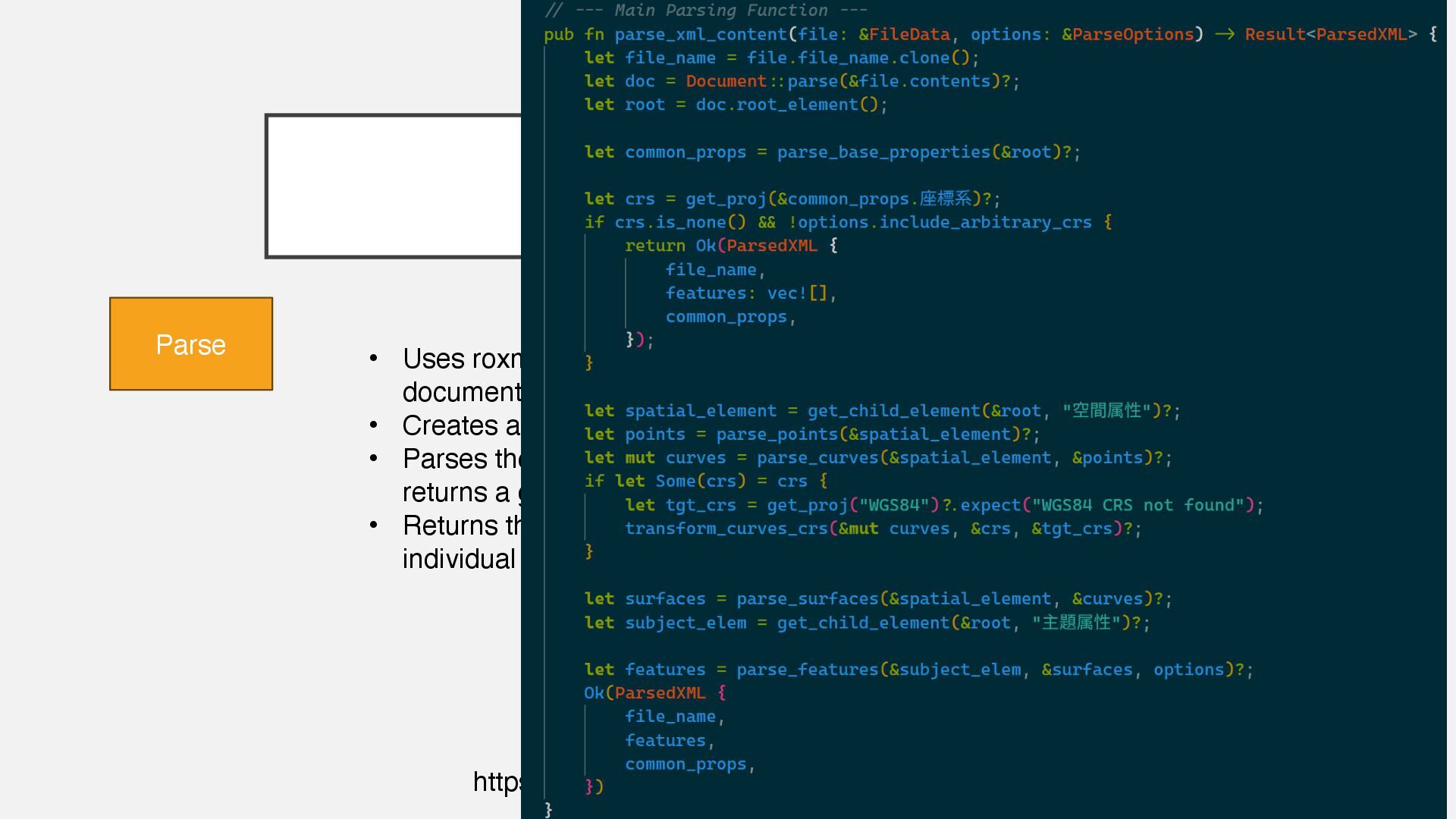Click the "WGS84 CRS not found" string
The height and width of the screenshot is (819, 1456).
coord(1137,505)
